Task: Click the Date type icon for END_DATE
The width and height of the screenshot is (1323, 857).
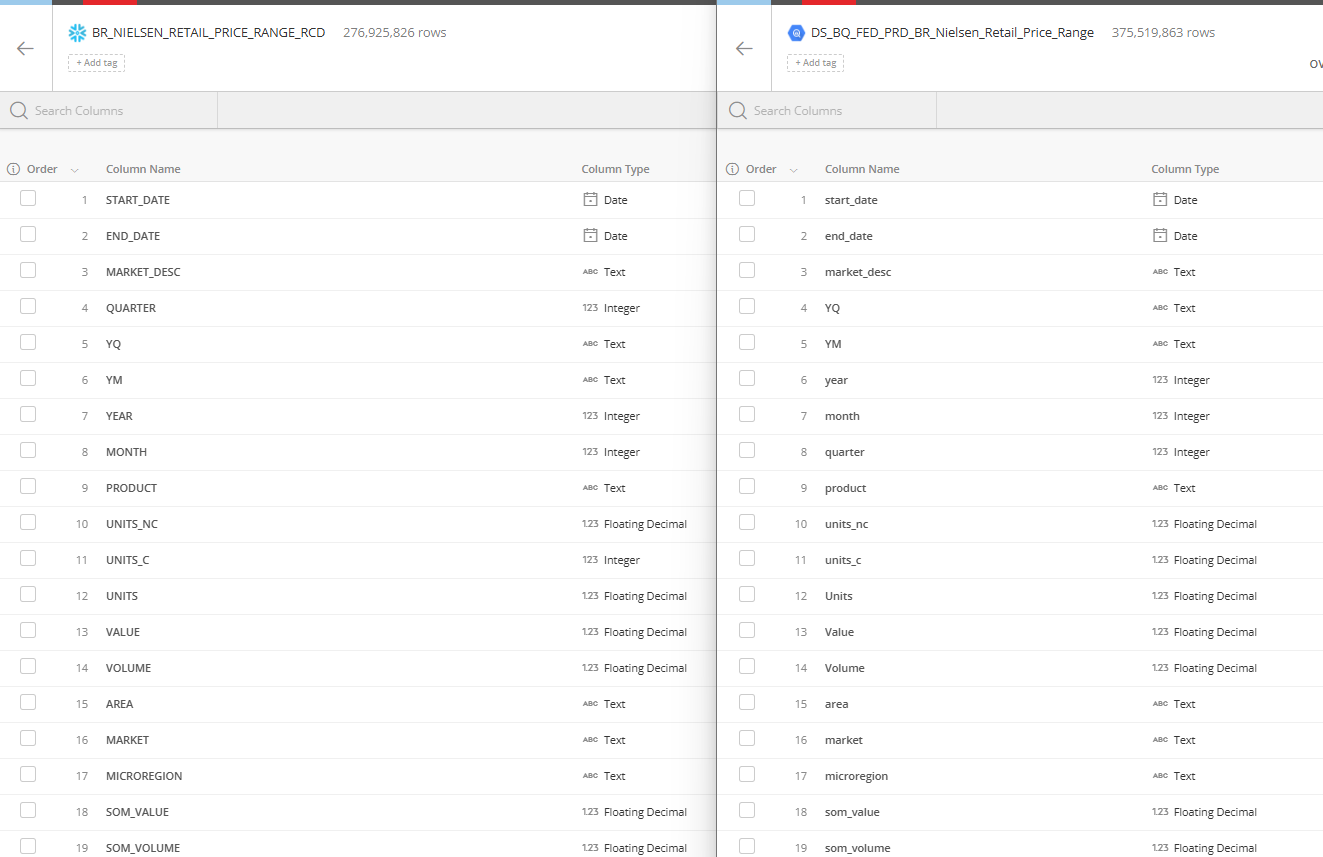Action: pos(590,236)
